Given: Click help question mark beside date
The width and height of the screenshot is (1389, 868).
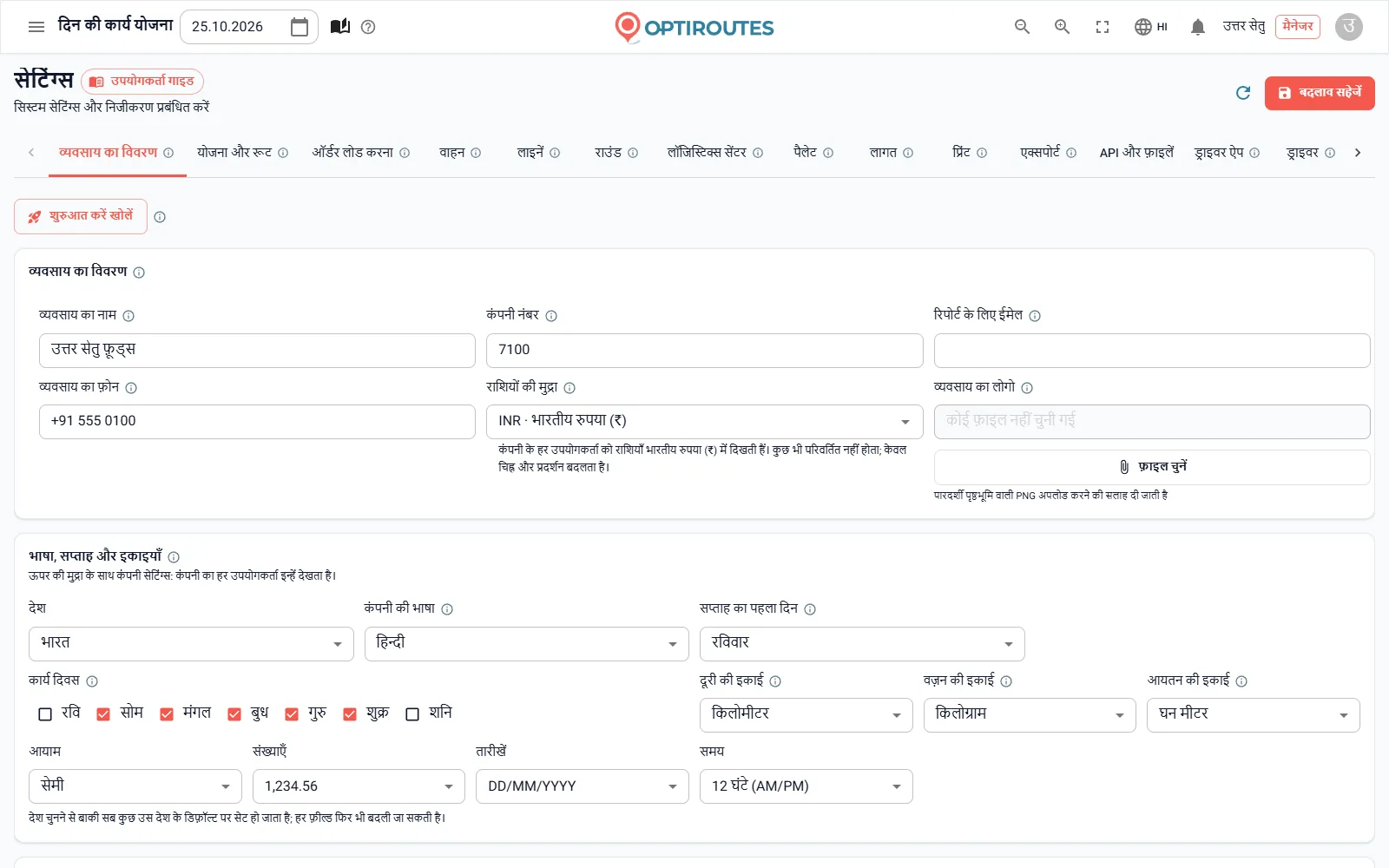Looking at the screenshot, I should pos(368,27).
